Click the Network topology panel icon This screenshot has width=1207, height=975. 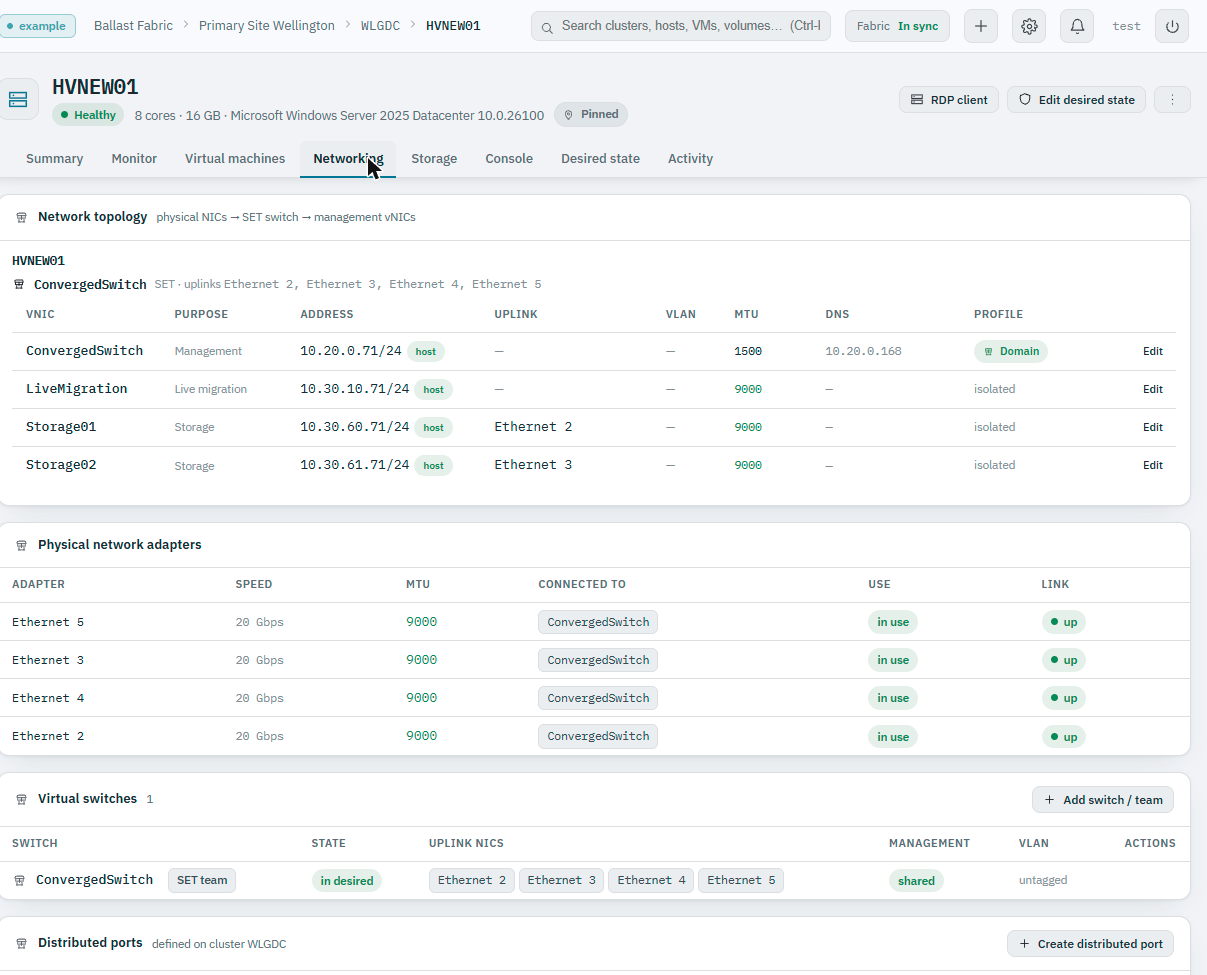point(21,217)
